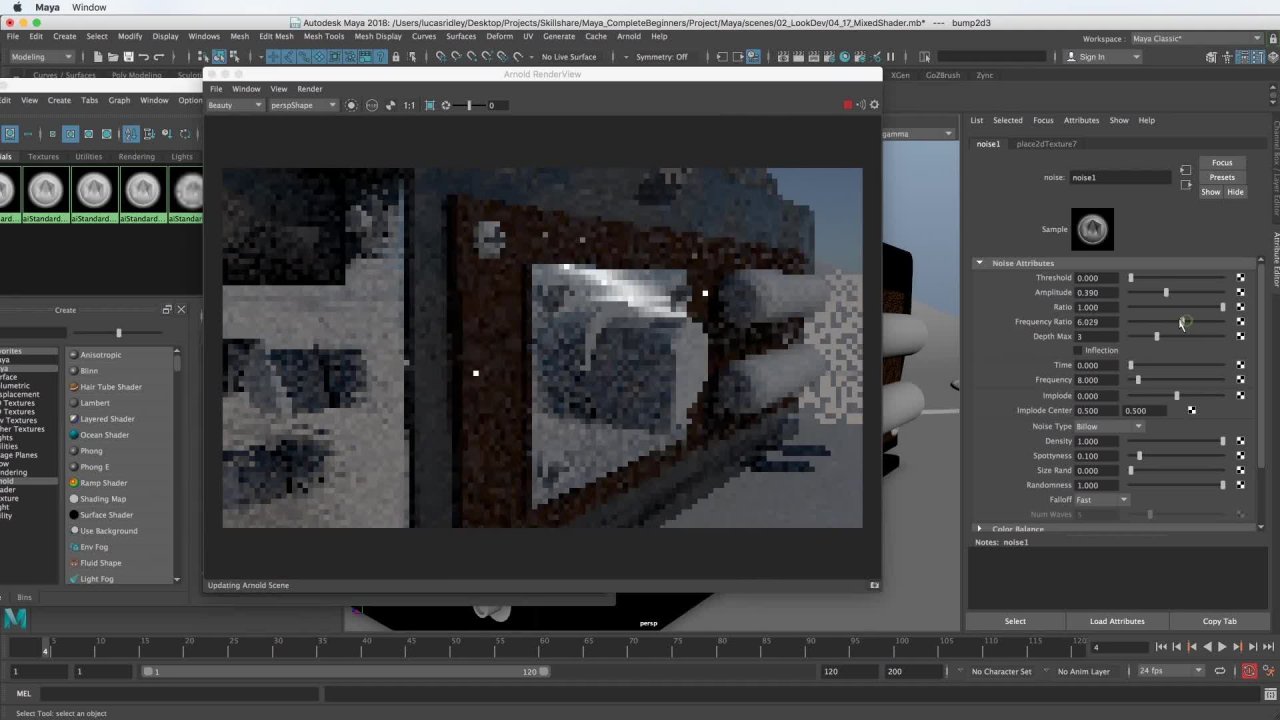
Task: Click the Phong shader icon in Create list
Action: (74, 451)
